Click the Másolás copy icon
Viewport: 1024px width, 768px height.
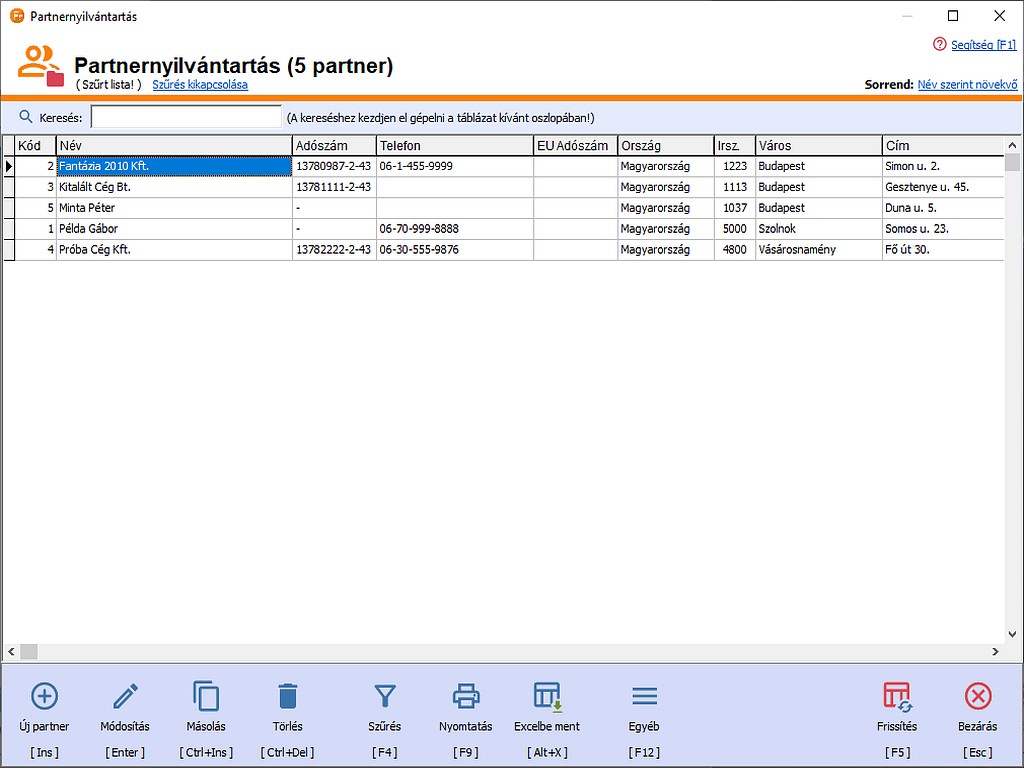tap(206, 696)
